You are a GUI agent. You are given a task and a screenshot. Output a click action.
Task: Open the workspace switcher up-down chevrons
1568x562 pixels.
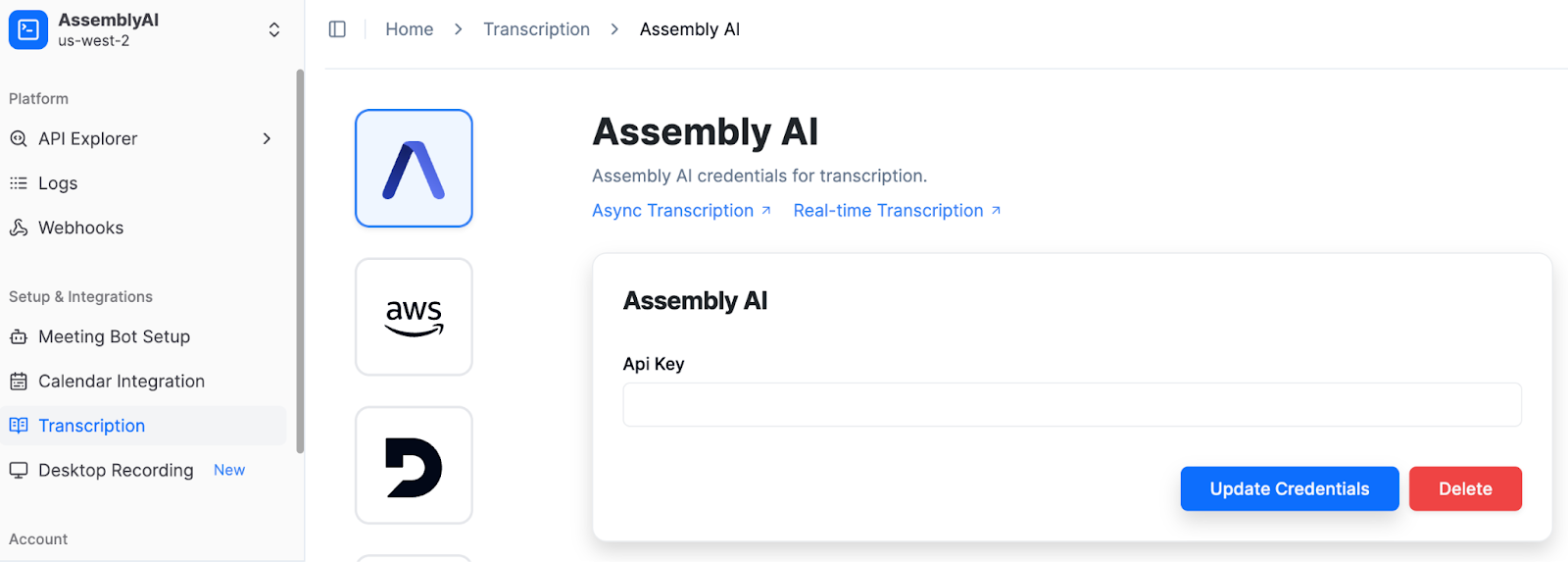click(274, 29)
